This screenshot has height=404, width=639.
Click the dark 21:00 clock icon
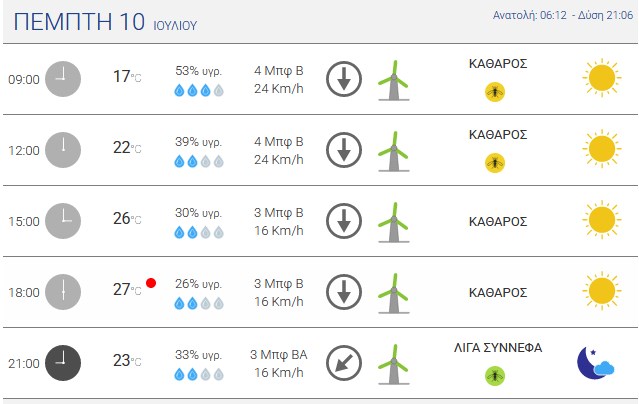63,363
